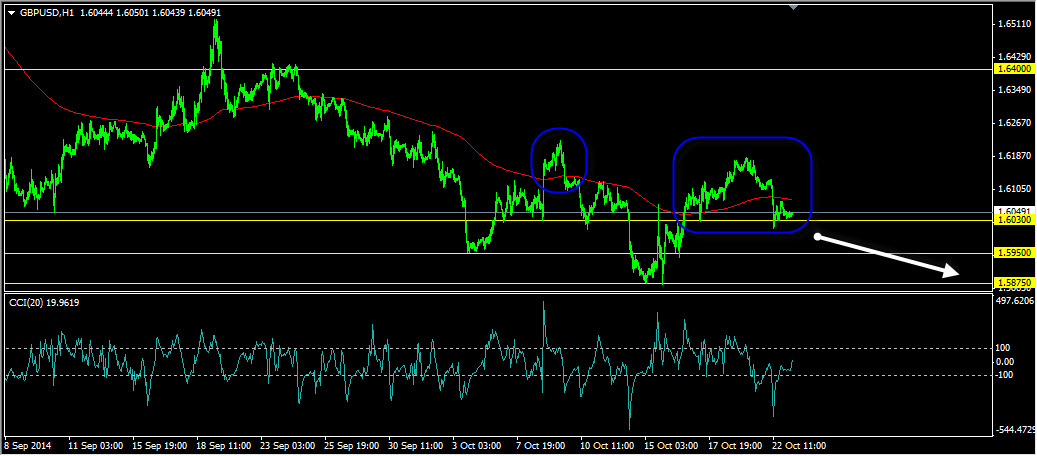Click the OHLC values 1.60444 1.60501 1.60439 1.60491
The width and height of the screenshot is (1037, 456).
pyautogui.click(x=149, y=12)
